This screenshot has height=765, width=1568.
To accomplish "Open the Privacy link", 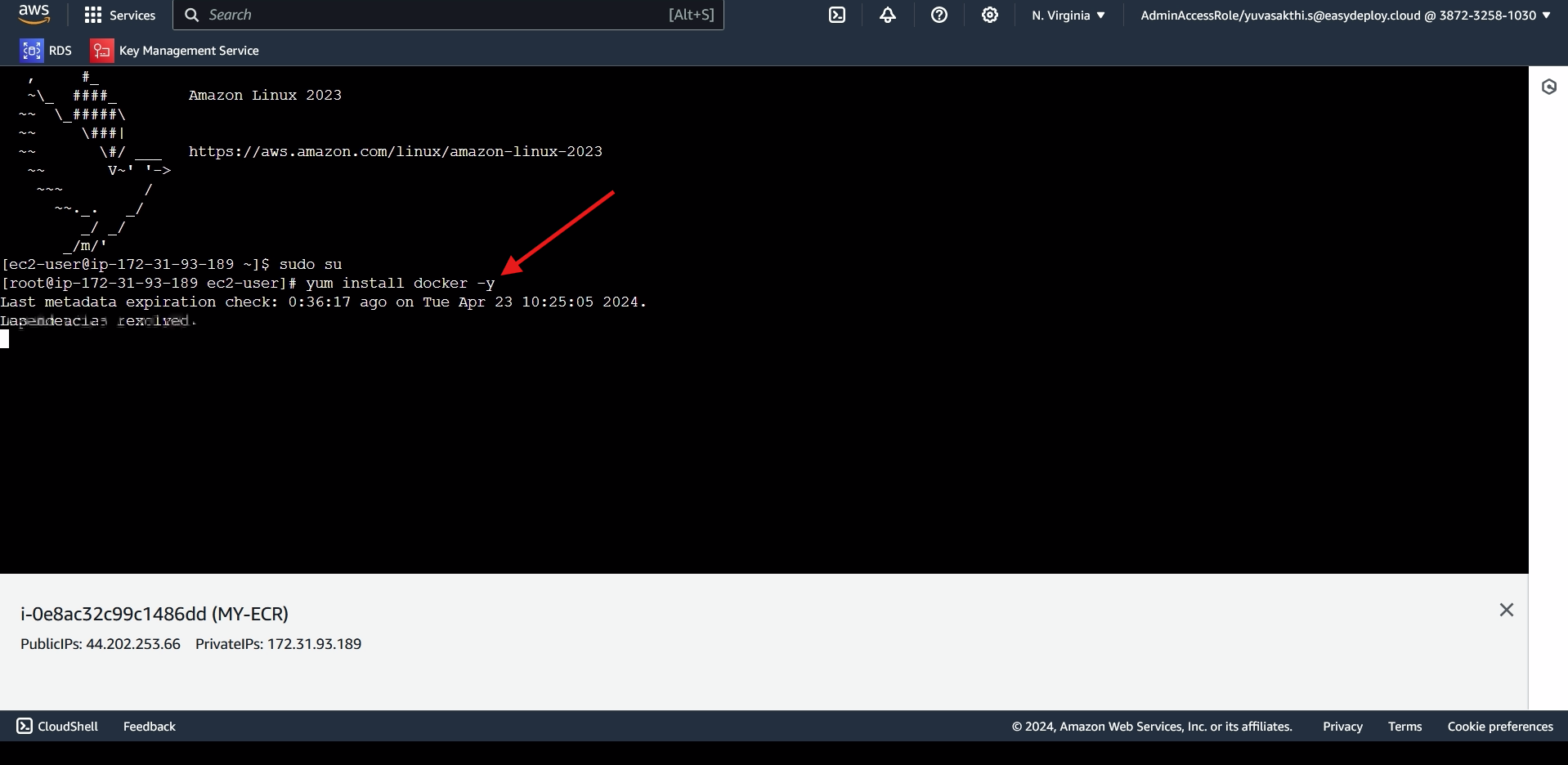I will 1342,727.
